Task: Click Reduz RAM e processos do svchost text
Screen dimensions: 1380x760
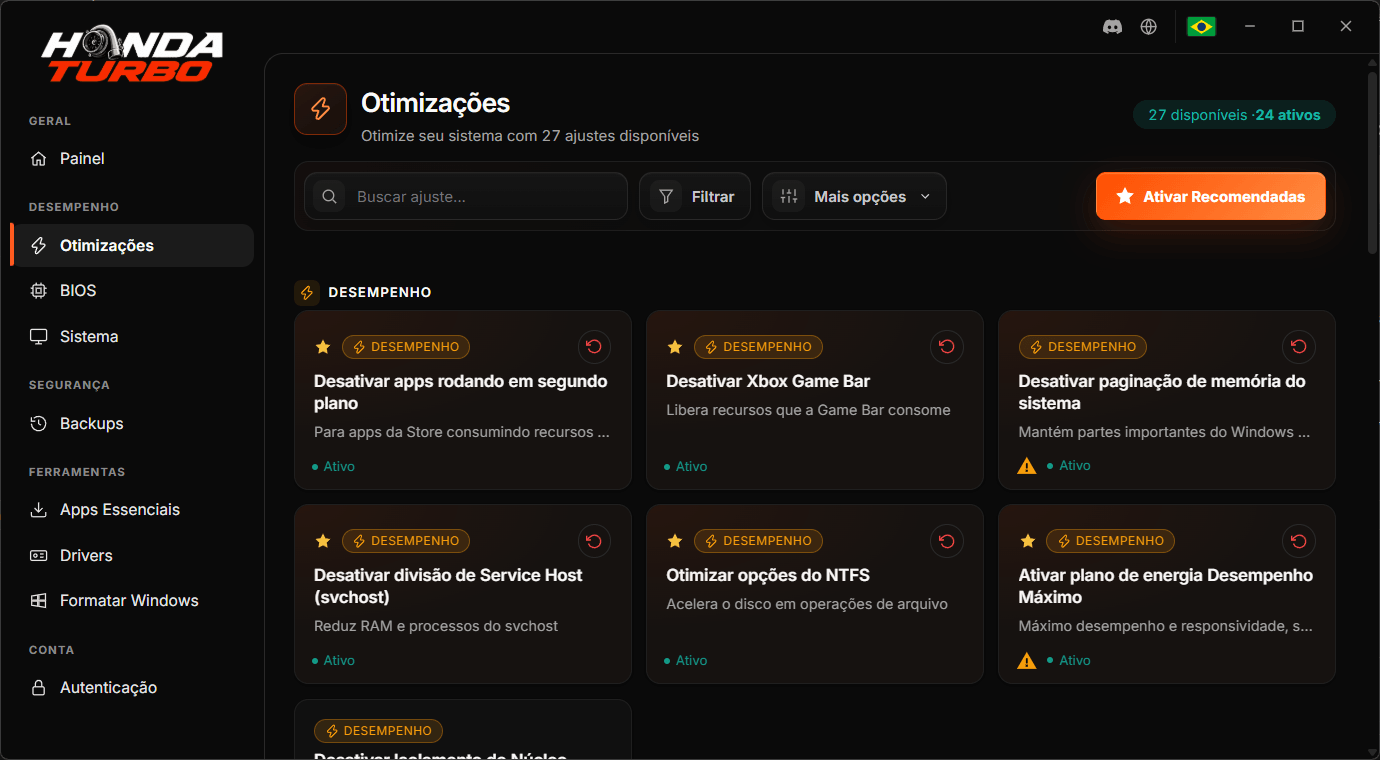Action: [x=436, y=626]
